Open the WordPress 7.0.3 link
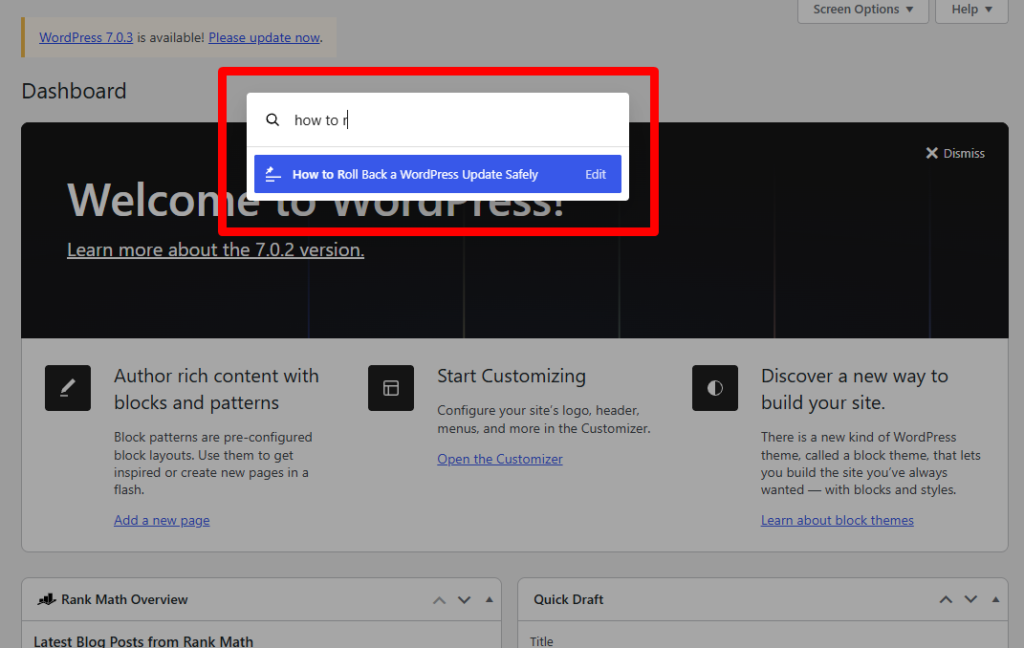Viewport: 1024px width, 648px height. [x=86, y=37]
